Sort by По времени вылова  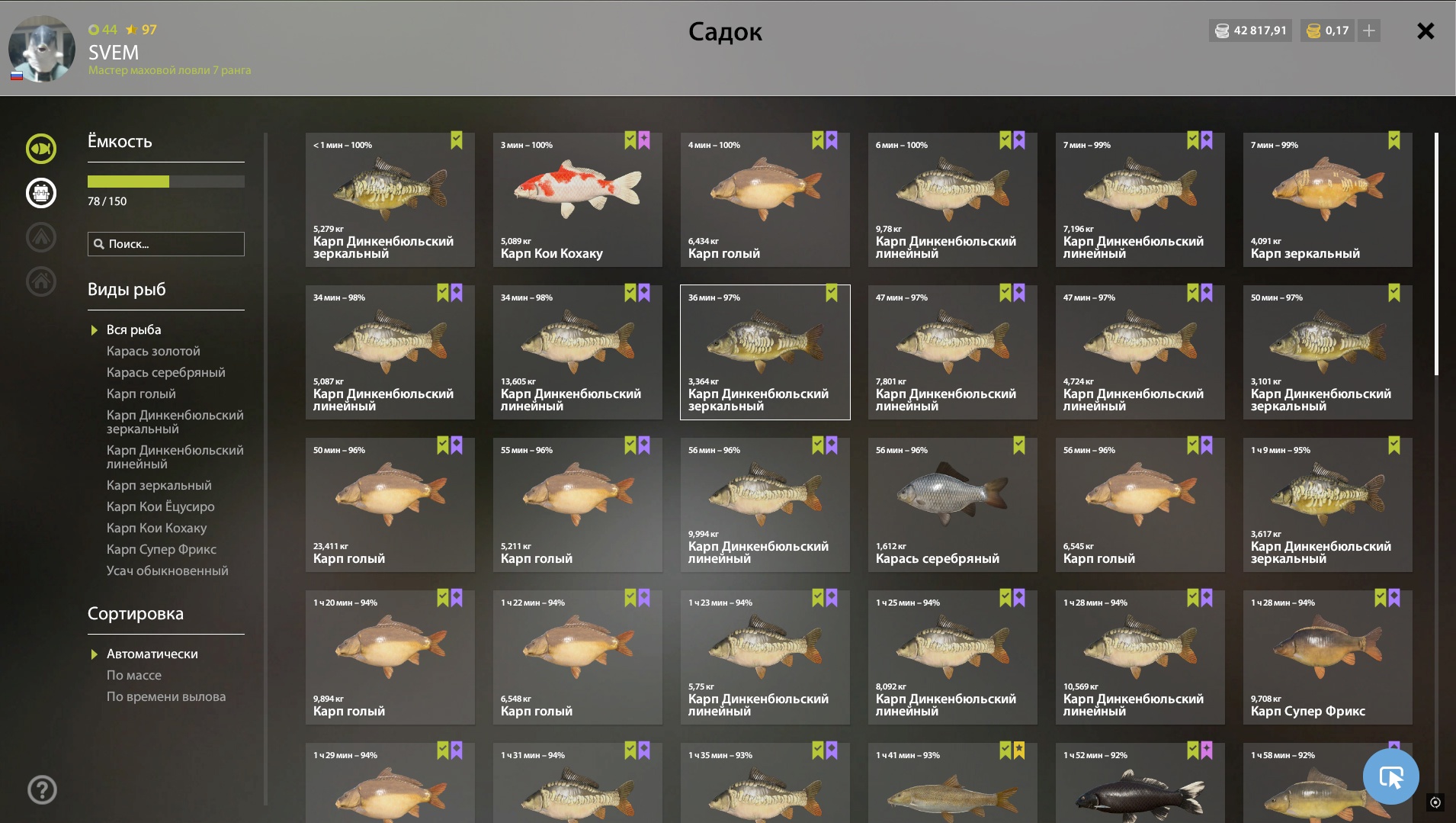tap(166, 696)
